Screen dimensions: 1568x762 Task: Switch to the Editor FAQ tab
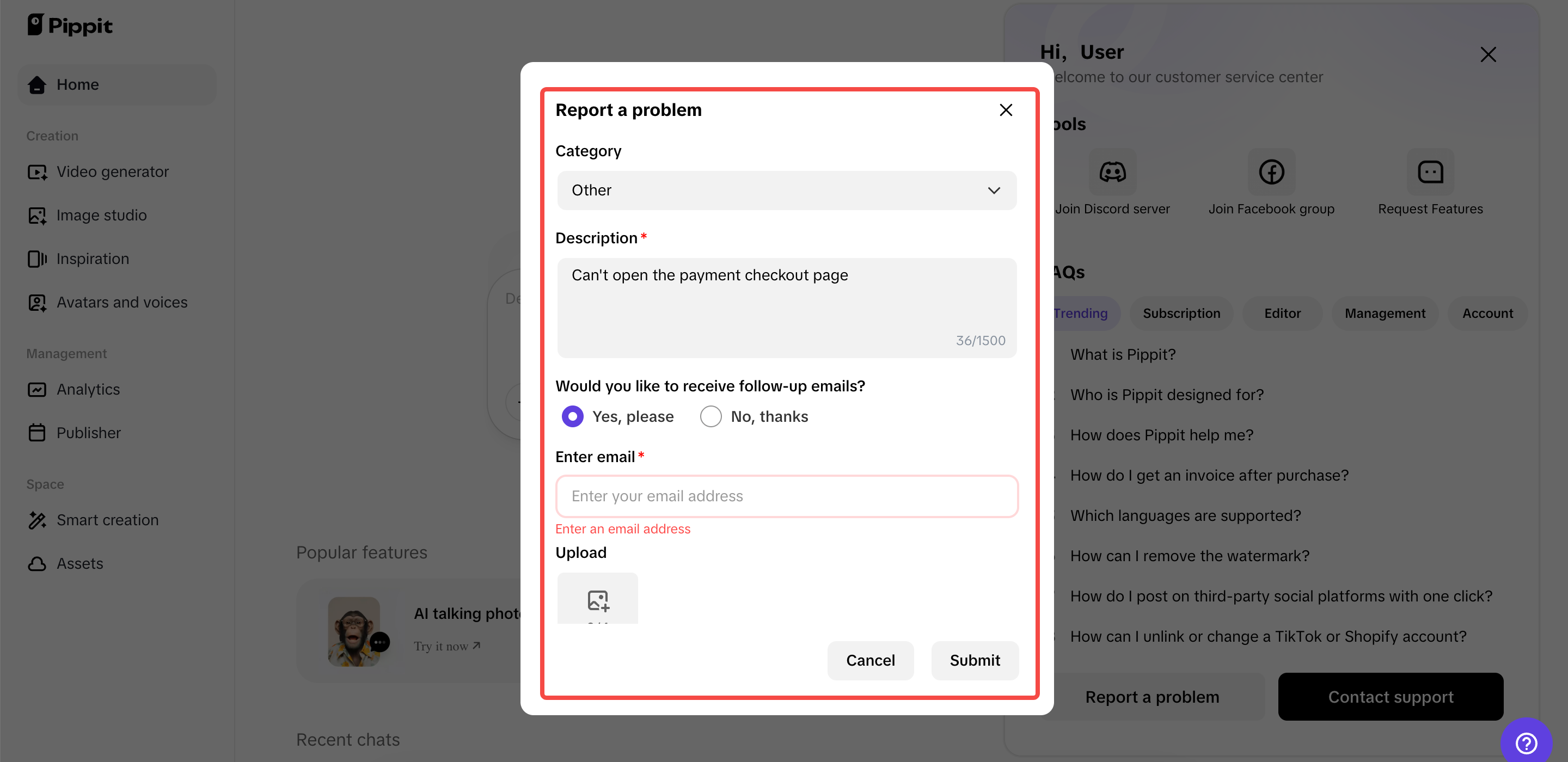1282,314
